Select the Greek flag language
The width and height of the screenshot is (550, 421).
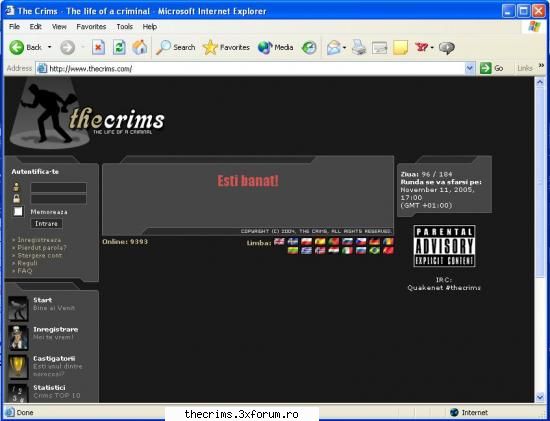(306, 250)
